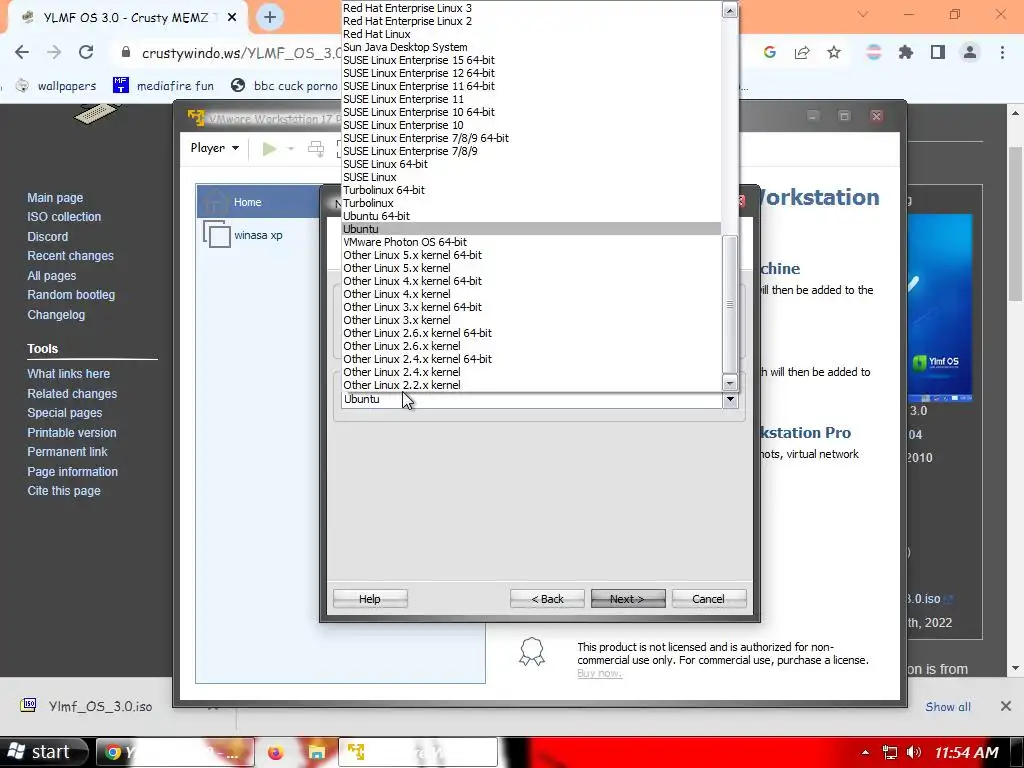
Task: Open Printable version link
Action: pyautogui.click(x=71, y=433)
